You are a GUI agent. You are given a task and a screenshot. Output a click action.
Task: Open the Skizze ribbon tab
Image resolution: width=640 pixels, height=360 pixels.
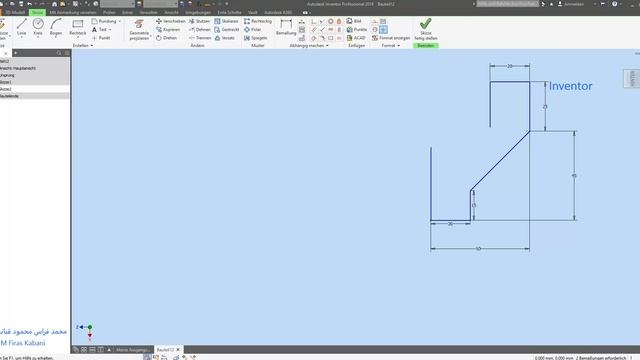coord(37,12)
